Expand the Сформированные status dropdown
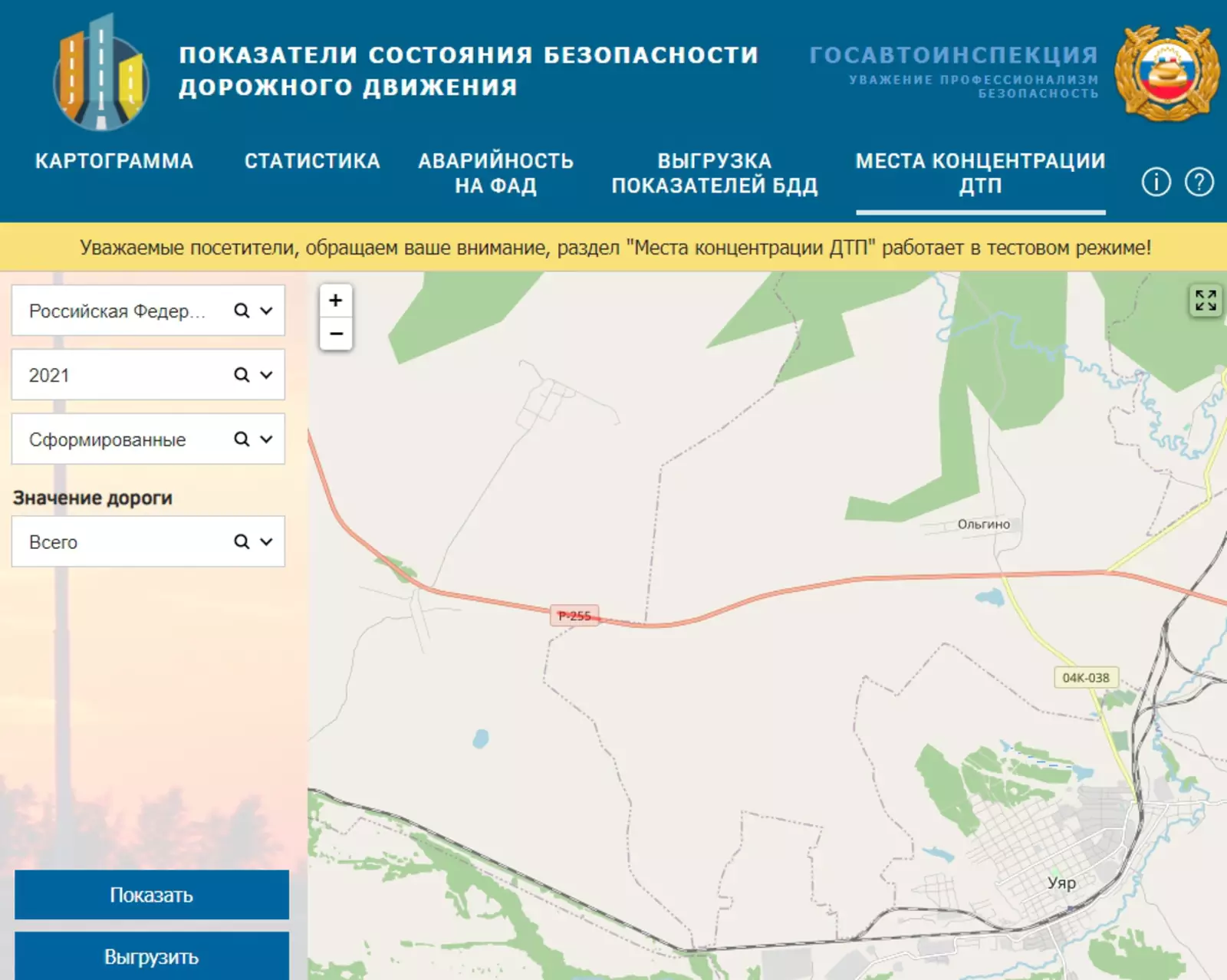Image resolution: width=1227 pixels, height=980 pixels. pos(266,439)
